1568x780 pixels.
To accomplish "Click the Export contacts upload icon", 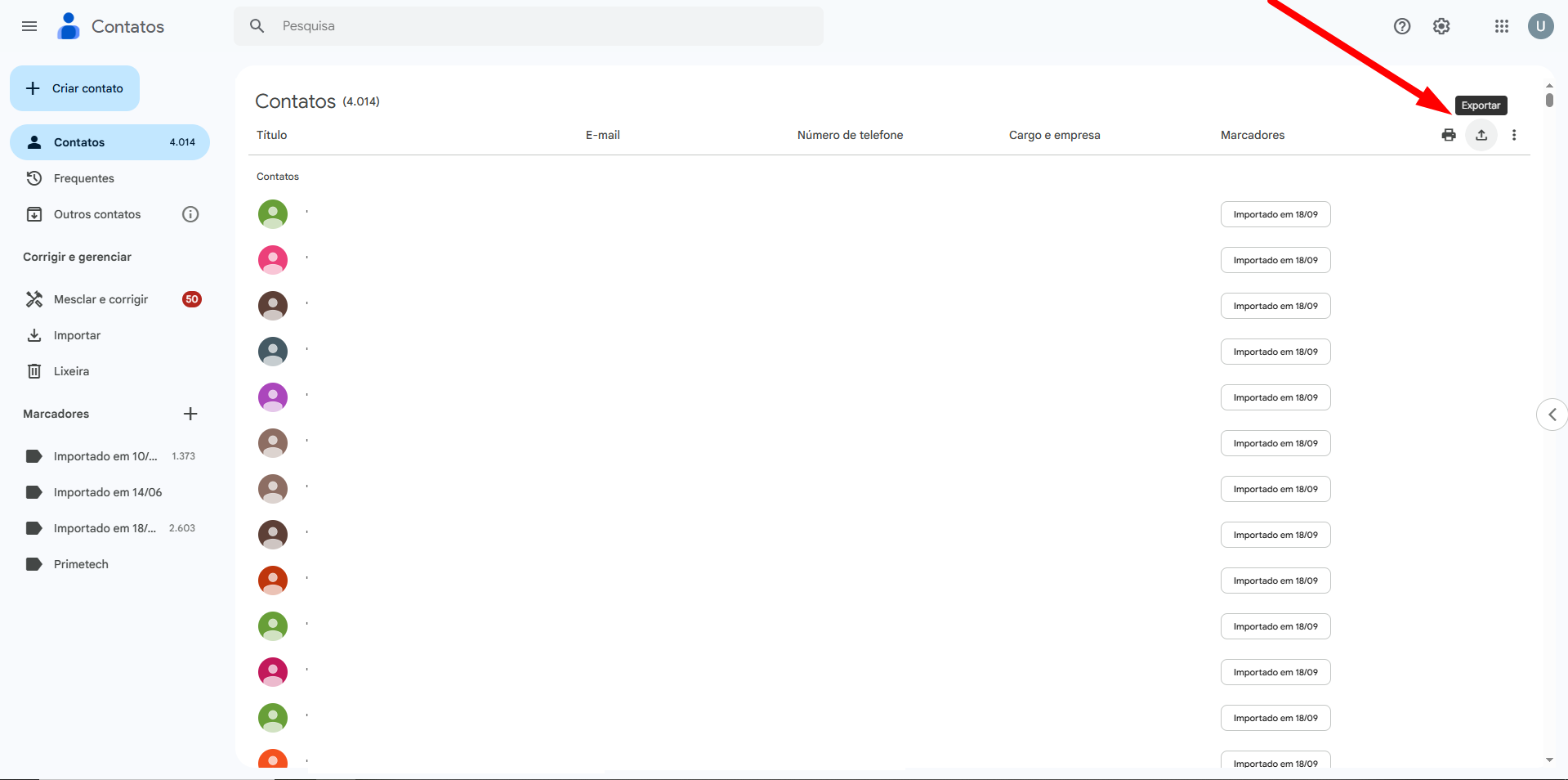I will pos(1481,135).
